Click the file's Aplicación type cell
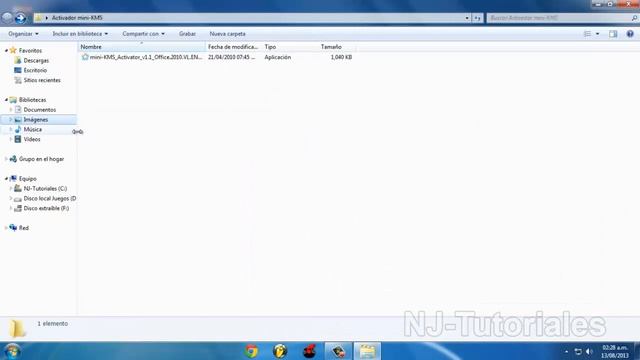This screenshot has height=360, width=640. pos(278,57)
